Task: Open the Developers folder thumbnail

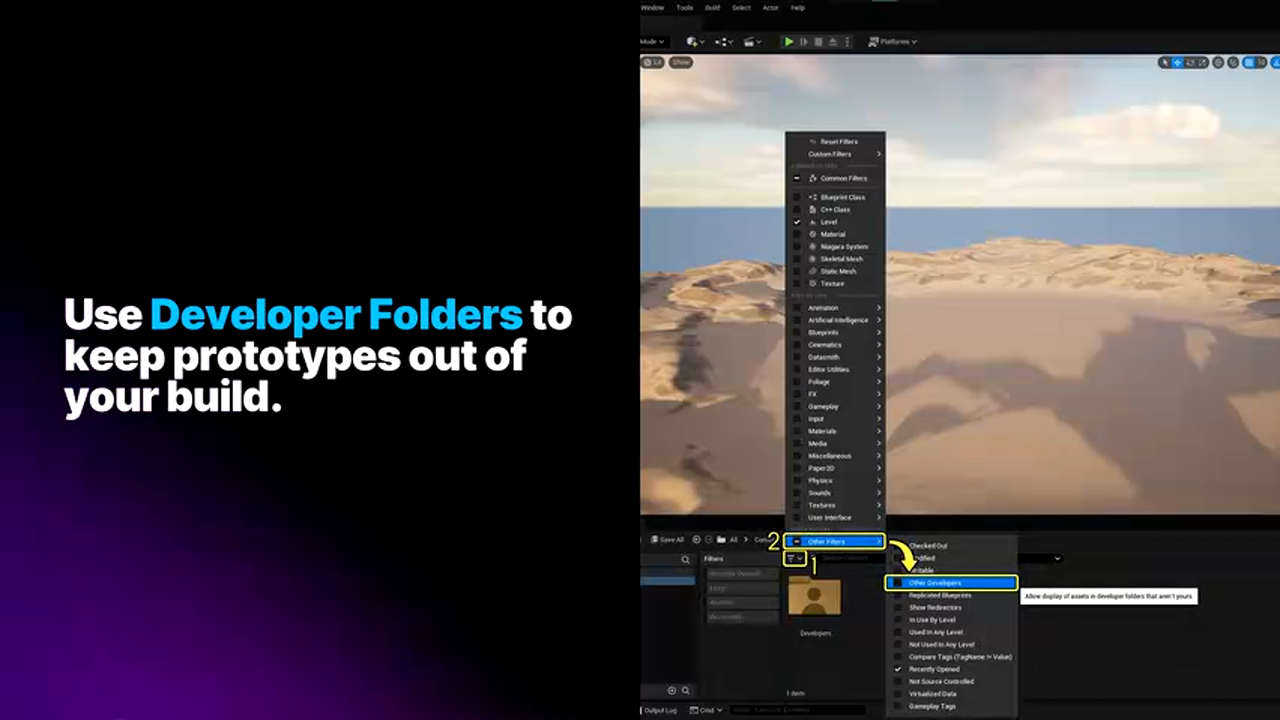Action: [814, 598]
